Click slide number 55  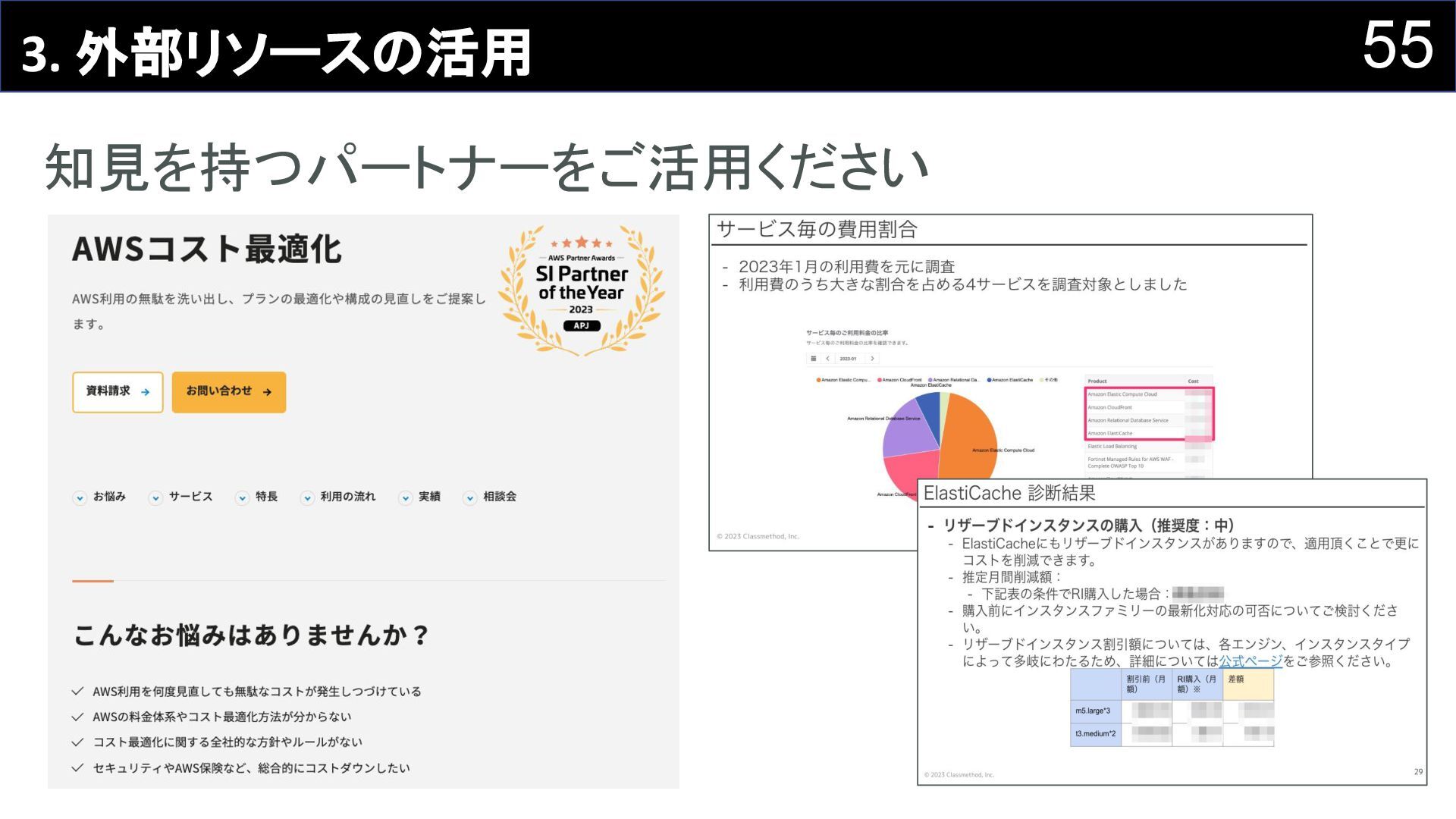1398,45
